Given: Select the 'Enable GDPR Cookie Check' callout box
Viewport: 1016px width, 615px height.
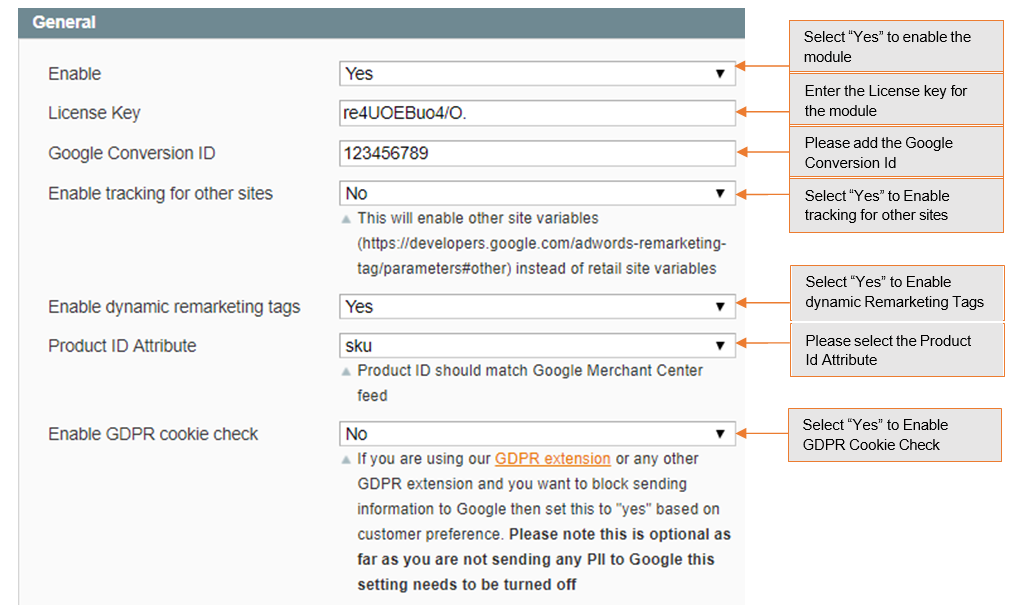Looking at the screenshot, I should [894, 435].
